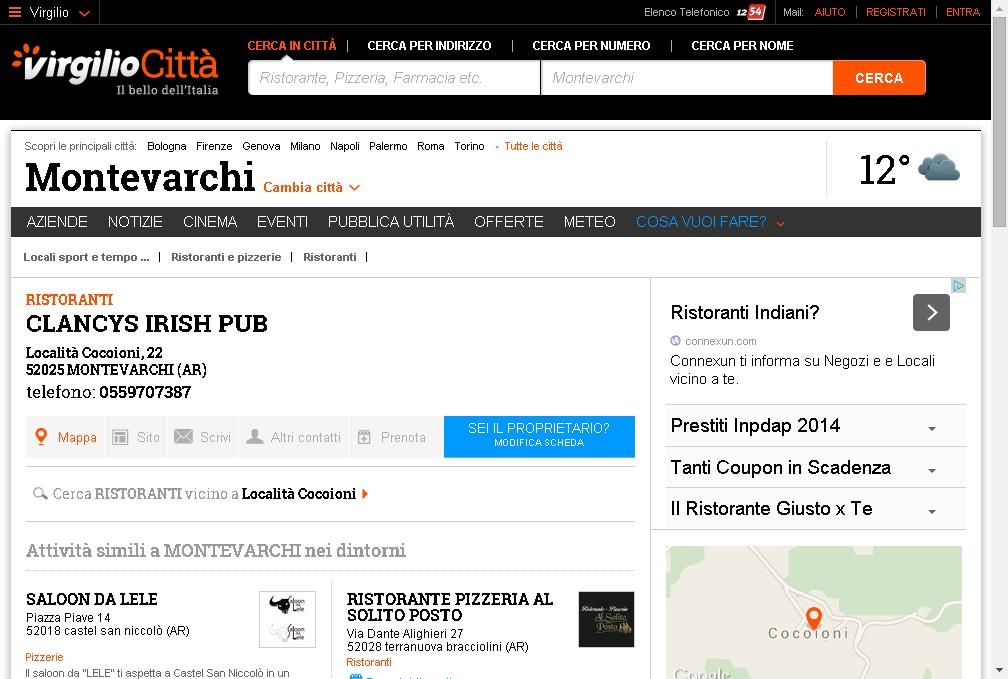Click SEI IL PROPRIETARIO? Modifica scheda button
Viewport: 1008px width, 679px height.
tap(539, 437)
